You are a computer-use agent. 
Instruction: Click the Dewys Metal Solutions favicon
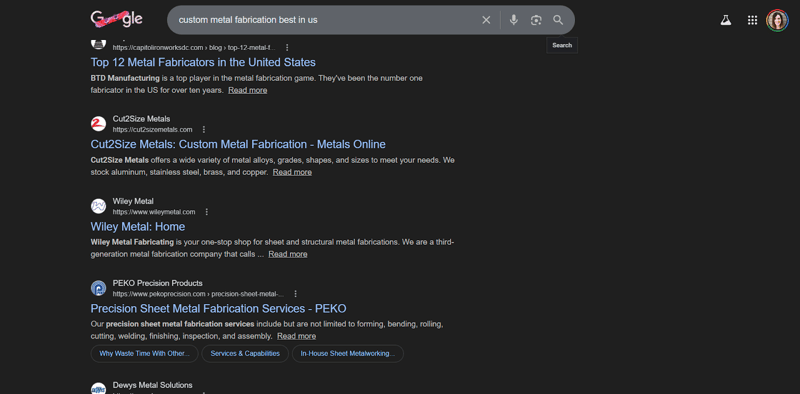coord(98,388)
